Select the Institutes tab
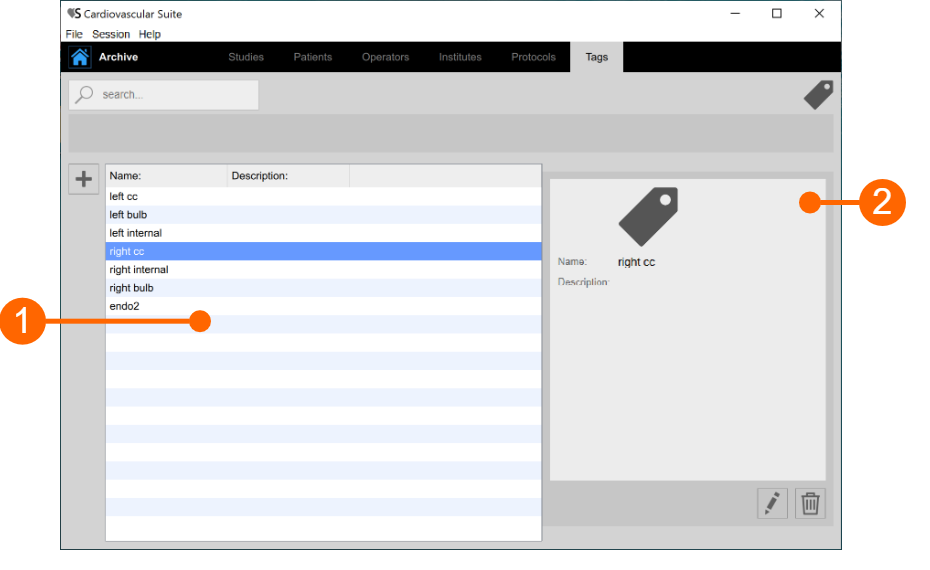 tap(460, 57)
